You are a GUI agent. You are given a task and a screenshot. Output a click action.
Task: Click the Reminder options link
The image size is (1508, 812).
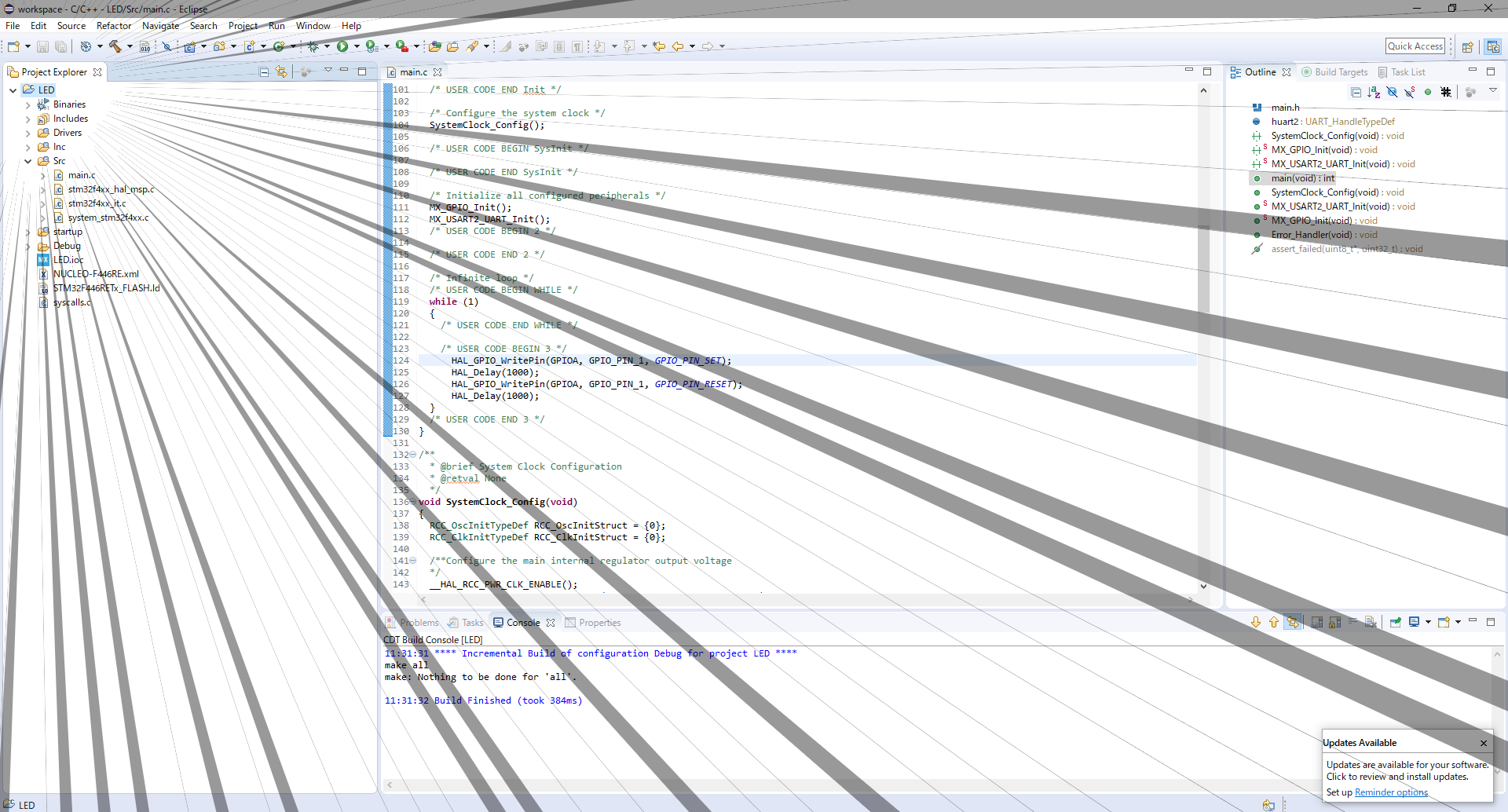click(x=1390, y=792)
